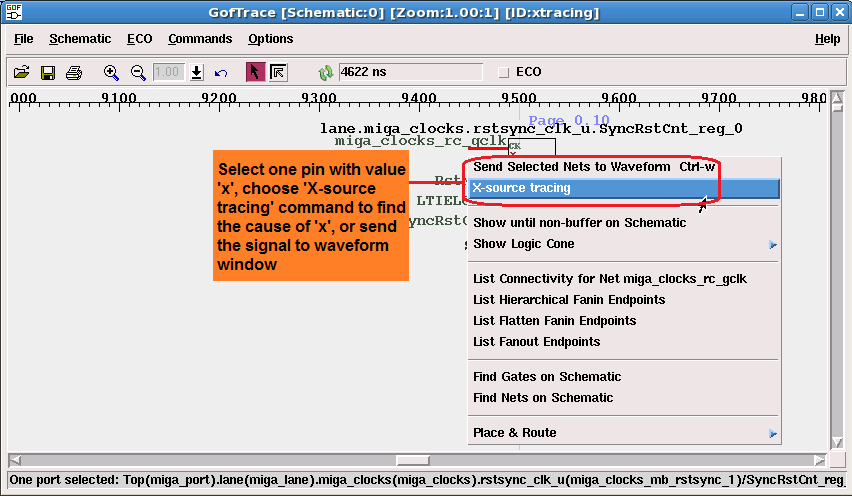Click the download arrow beside zoom value
Screen dimensions: 852x496
click(197, 72)
